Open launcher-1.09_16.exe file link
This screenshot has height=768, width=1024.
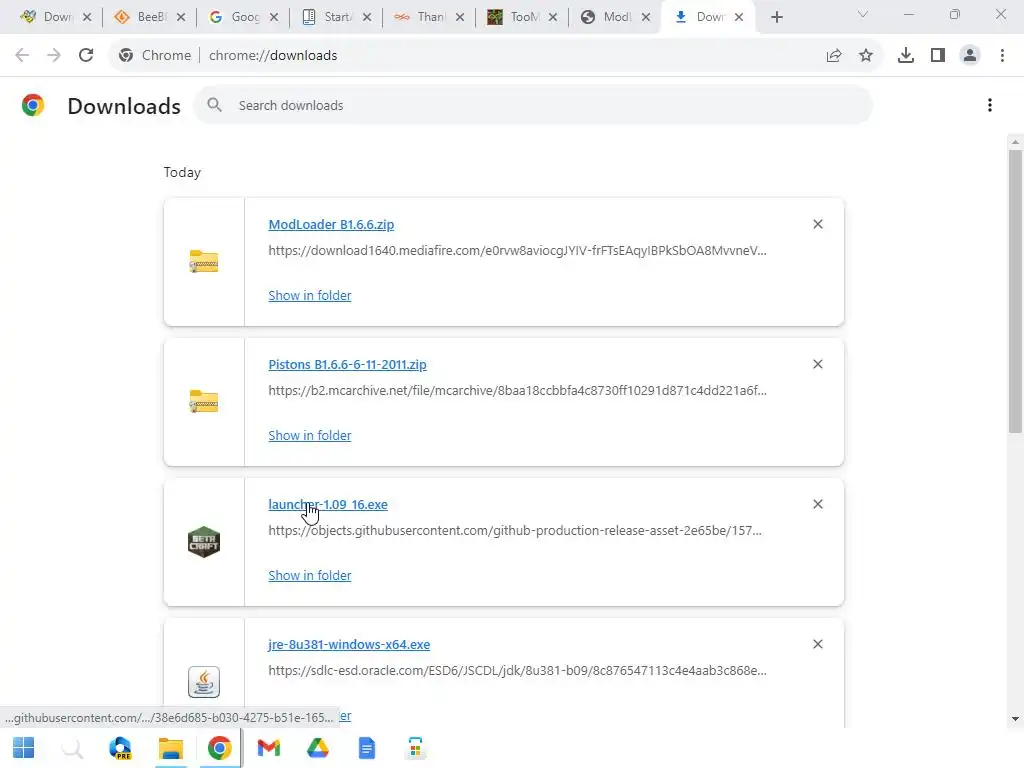click(328, 504)
